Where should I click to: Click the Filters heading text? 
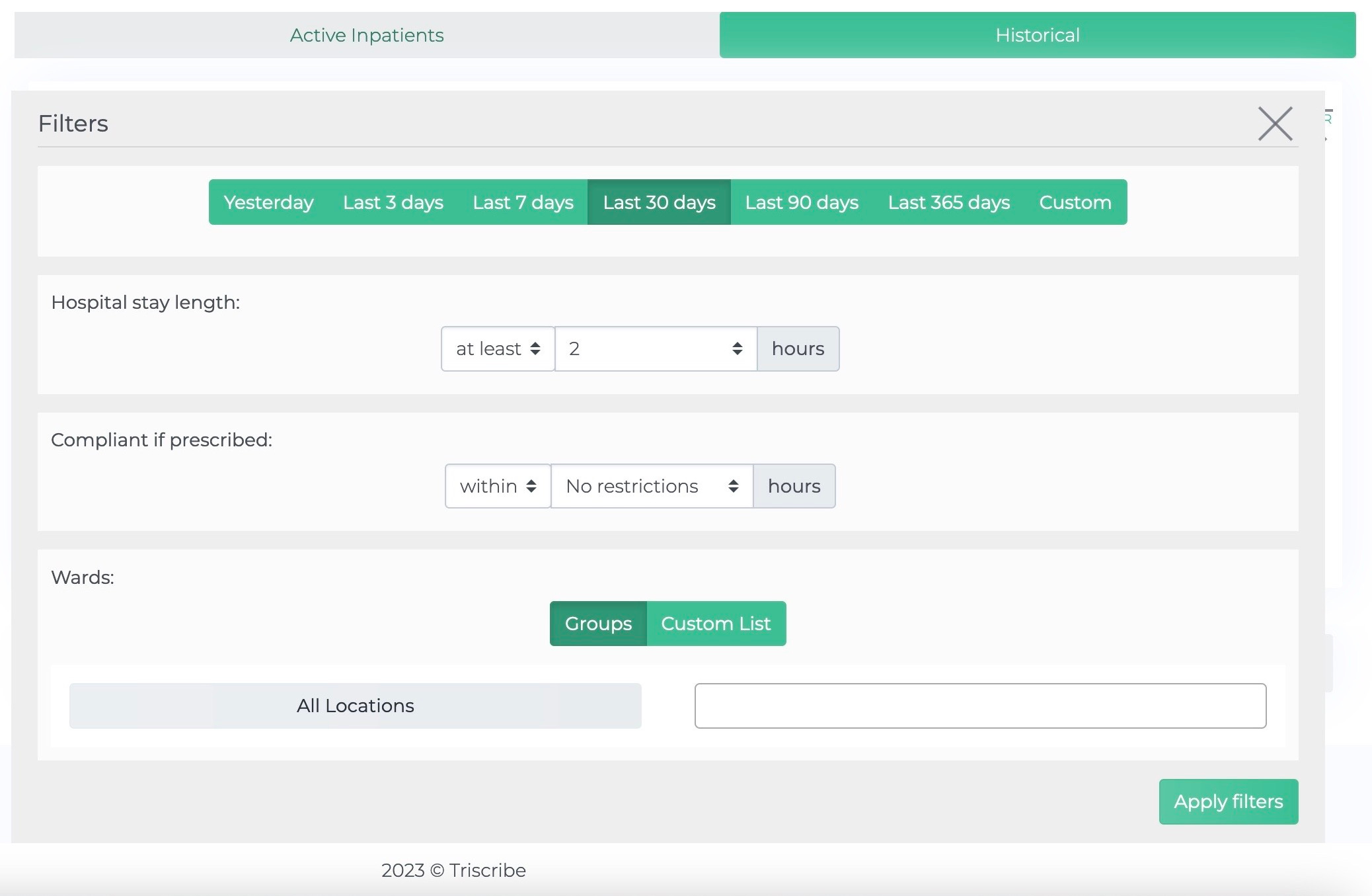(x=73, y=124)
